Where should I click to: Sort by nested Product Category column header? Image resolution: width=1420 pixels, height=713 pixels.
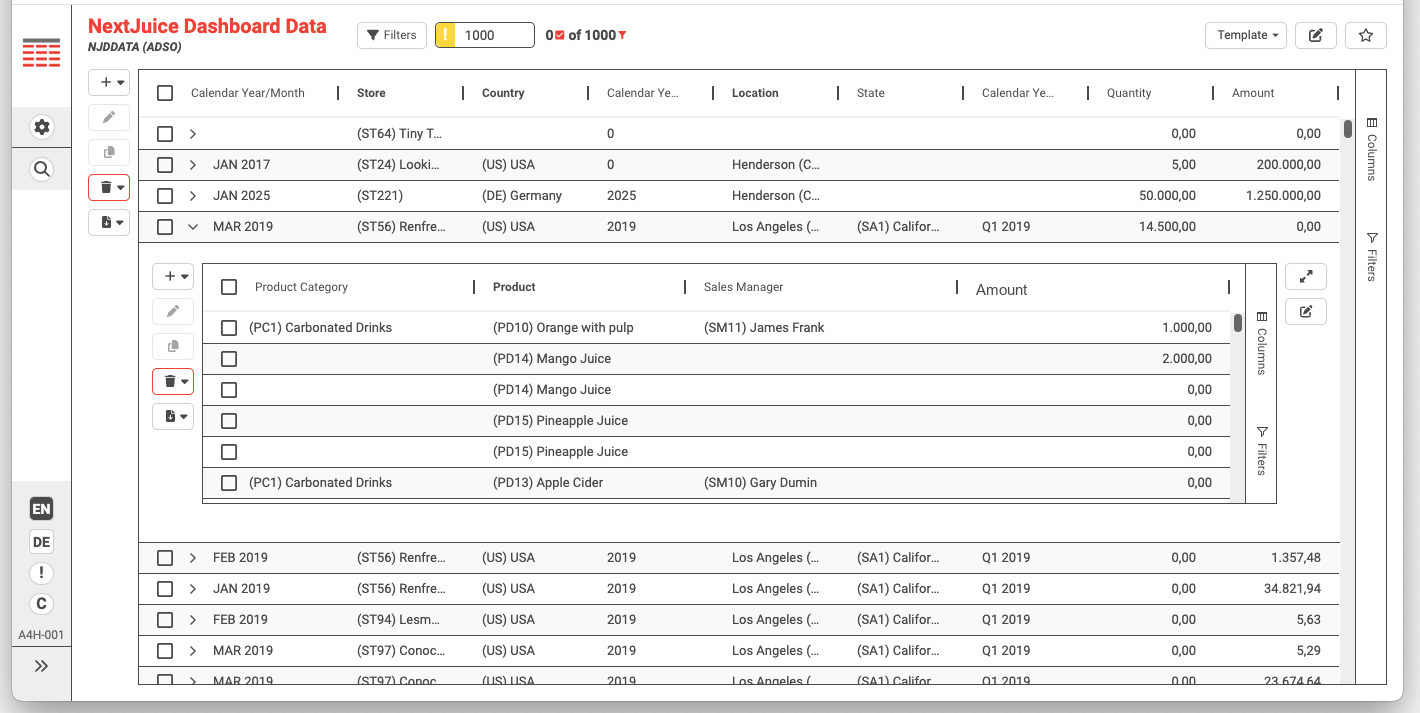click(301, 287)
